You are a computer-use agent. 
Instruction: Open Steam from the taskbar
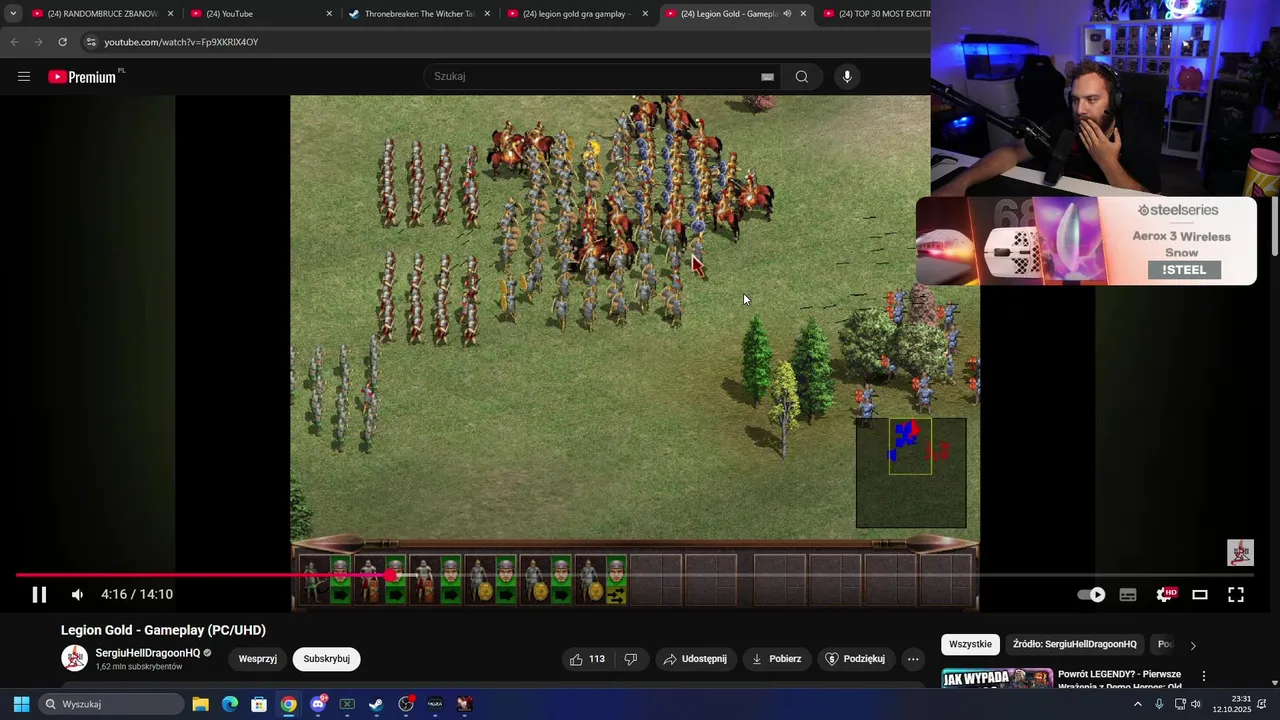(x=376, y=704)
